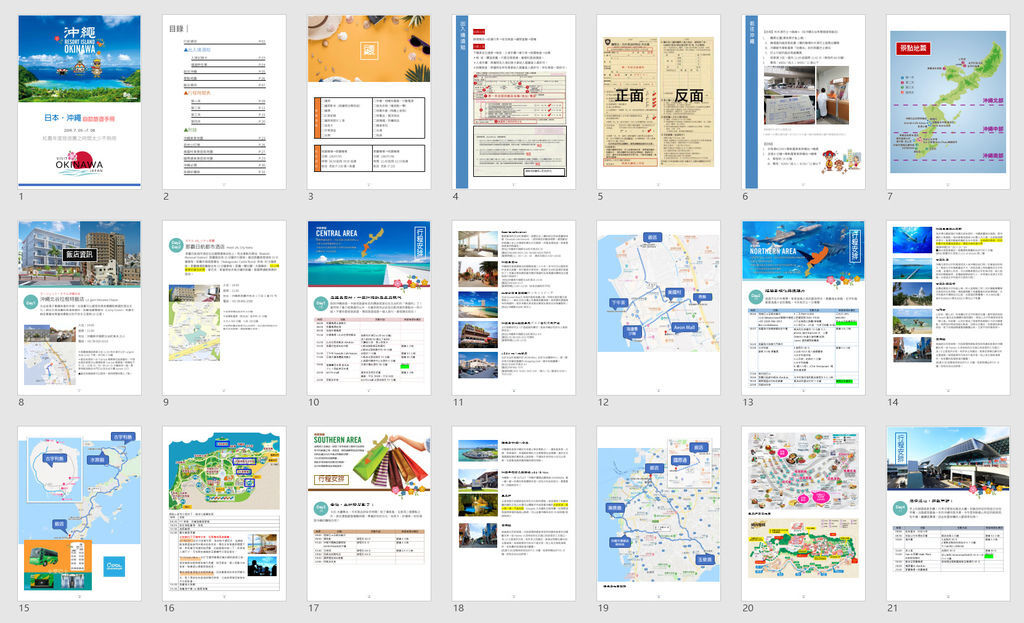Screen dimensions: 1024x623
Task: Open page 2 table of contents thumbnail
Action: [224, 101]
